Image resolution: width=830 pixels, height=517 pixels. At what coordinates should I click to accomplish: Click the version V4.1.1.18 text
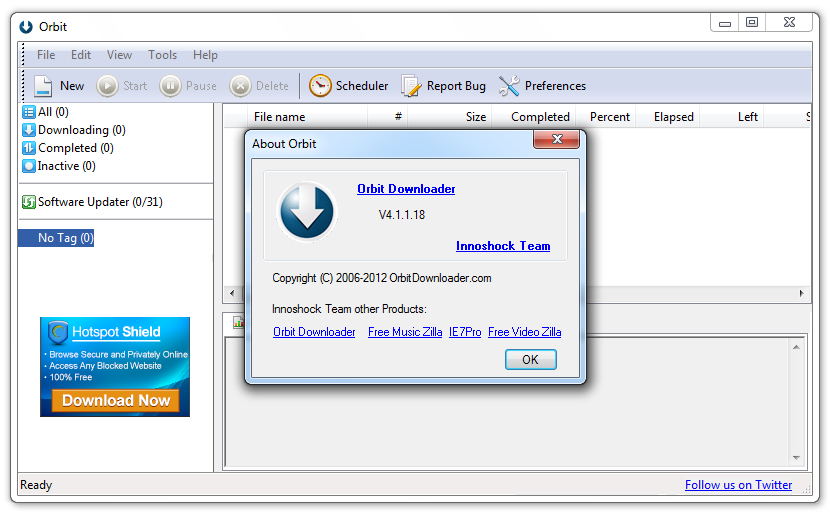click(402, 215)
